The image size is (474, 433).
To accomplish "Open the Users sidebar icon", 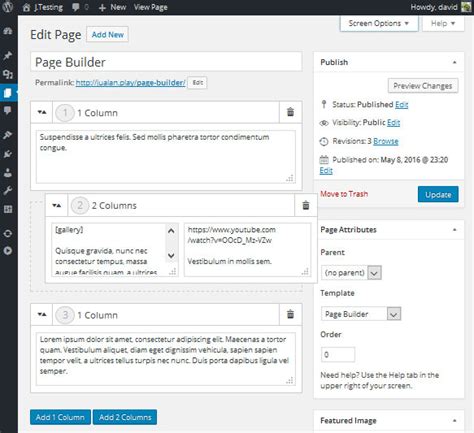I will click(x=8, y=172).
